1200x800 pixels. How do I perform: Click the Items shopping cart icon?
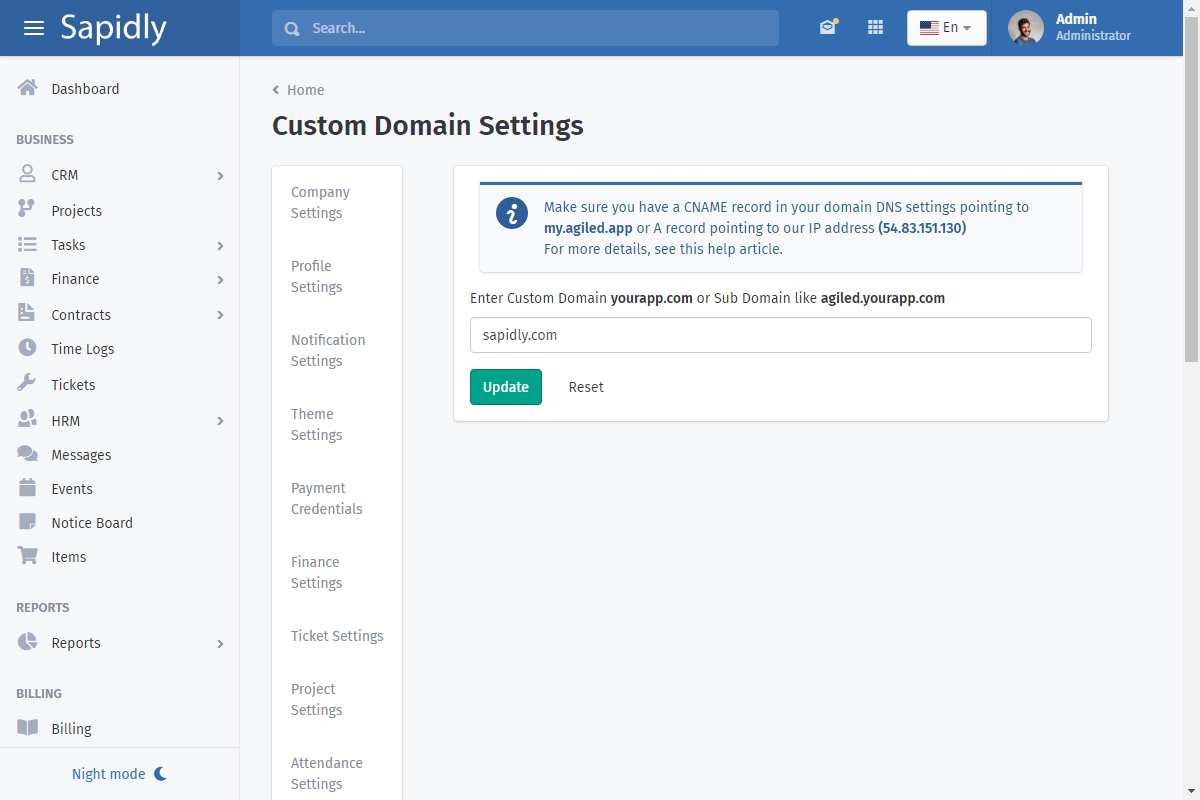27,556
